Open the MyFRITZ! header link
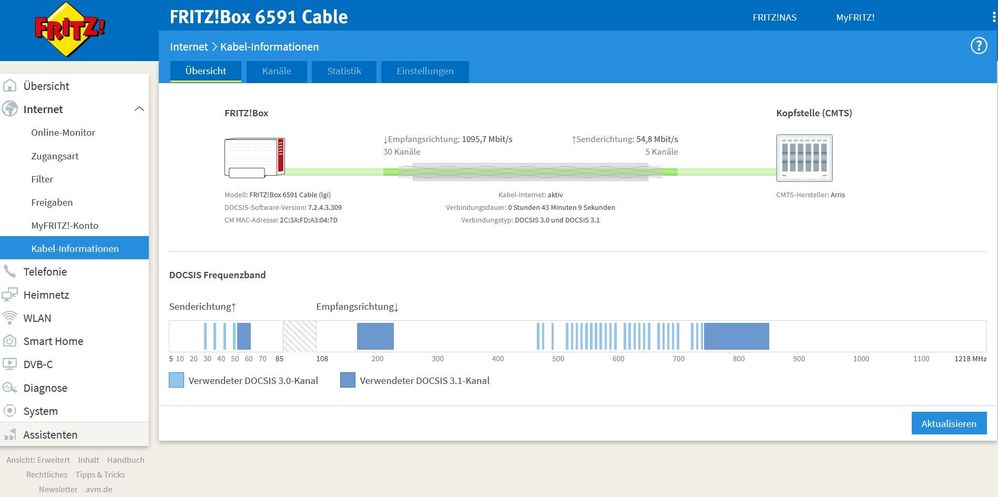The width and height of the screenshot is (998, 497). click(855, 17)
